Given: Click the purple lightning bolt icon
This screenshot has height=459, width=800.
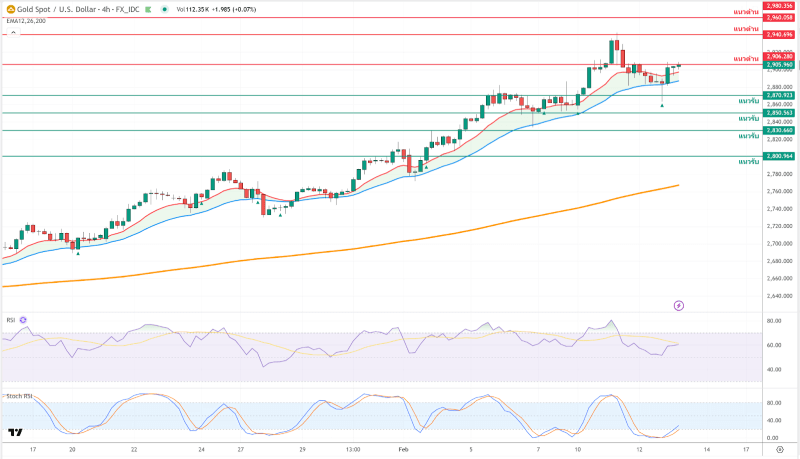Looking at the screenshot, I should [x=679, y=304].
